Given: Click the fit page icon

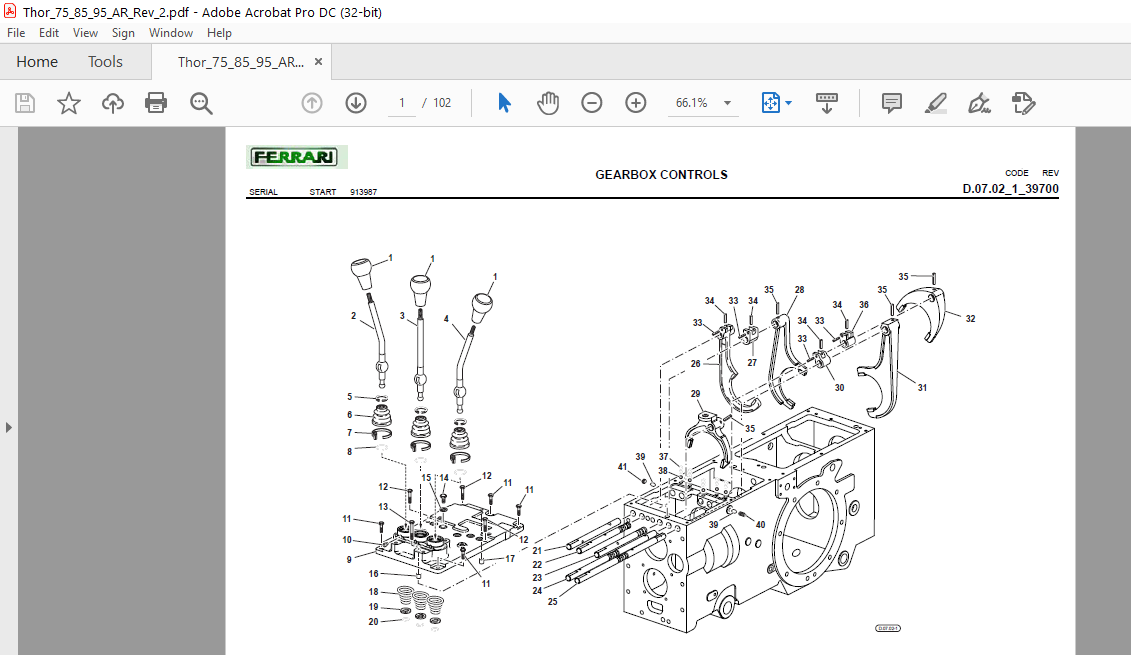Looking at the screenshot, I should click(770, 103).
